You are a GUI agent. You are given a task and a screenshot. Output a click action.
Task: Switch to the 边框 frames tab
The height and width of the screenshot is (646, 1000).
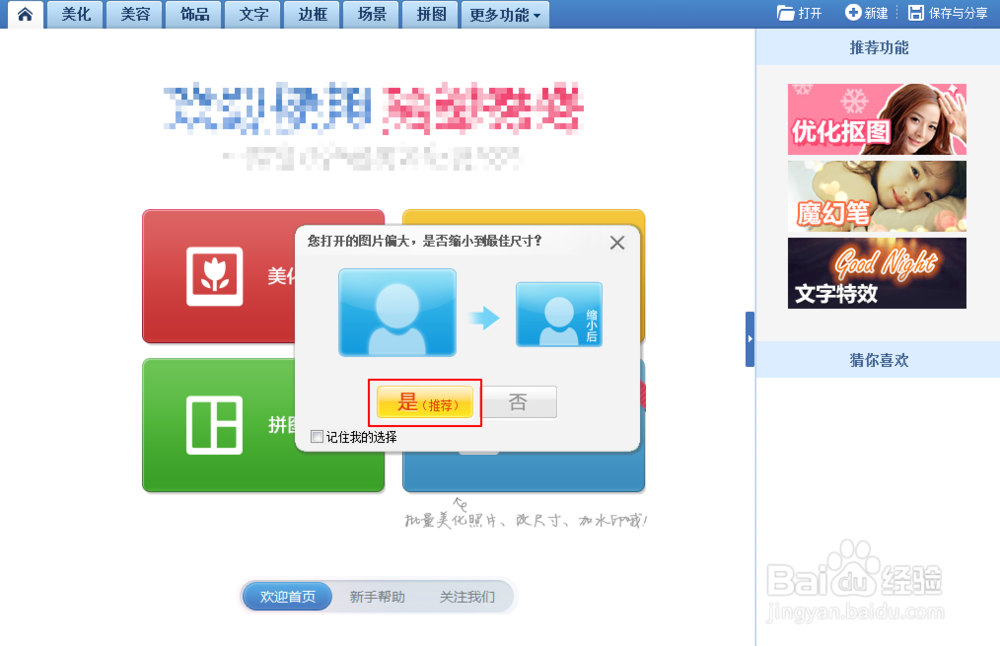point(311,14)
